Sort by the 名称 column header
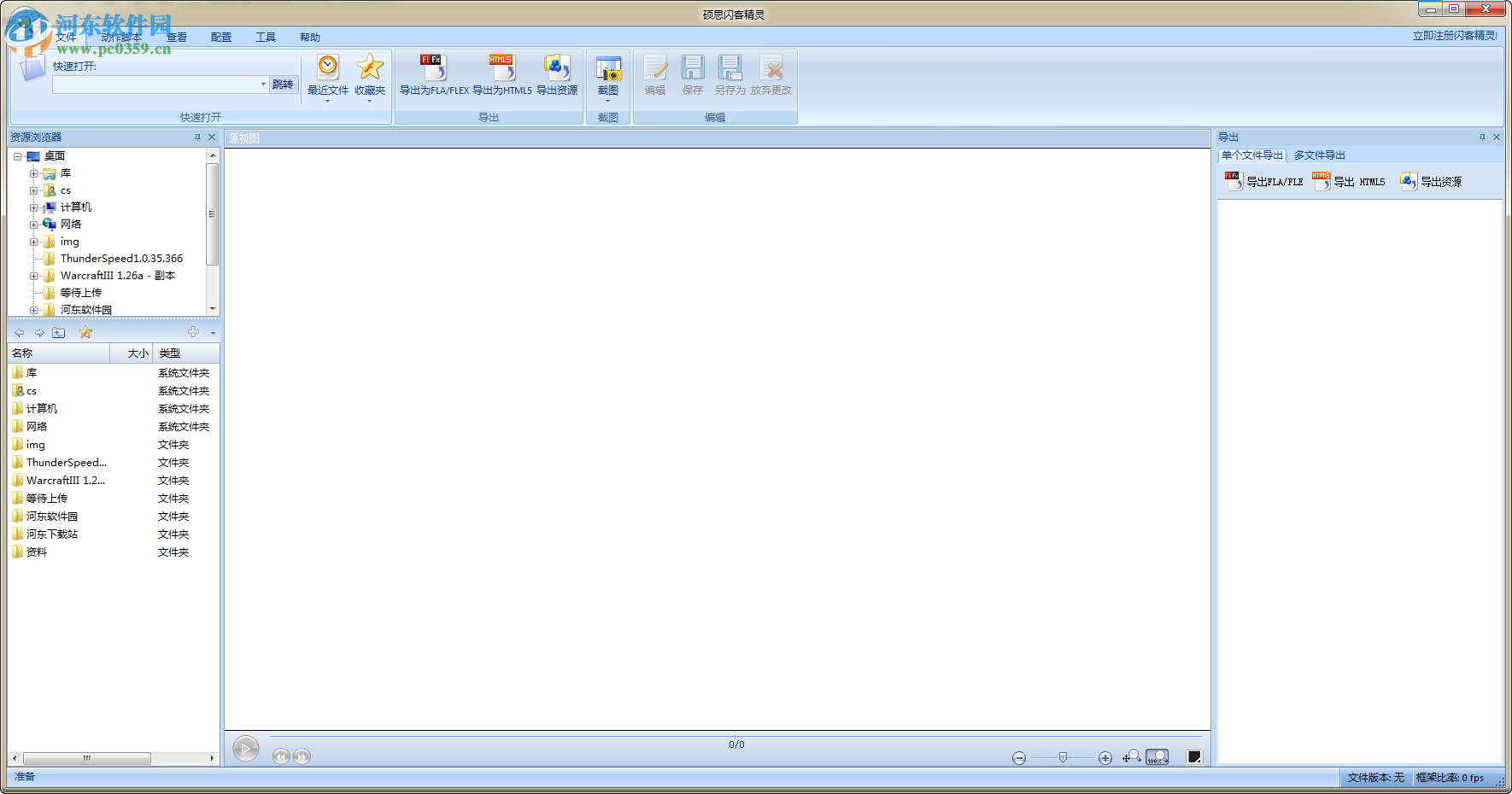Viewport: 1512px width, 794px height. click(x=59, y=353)
